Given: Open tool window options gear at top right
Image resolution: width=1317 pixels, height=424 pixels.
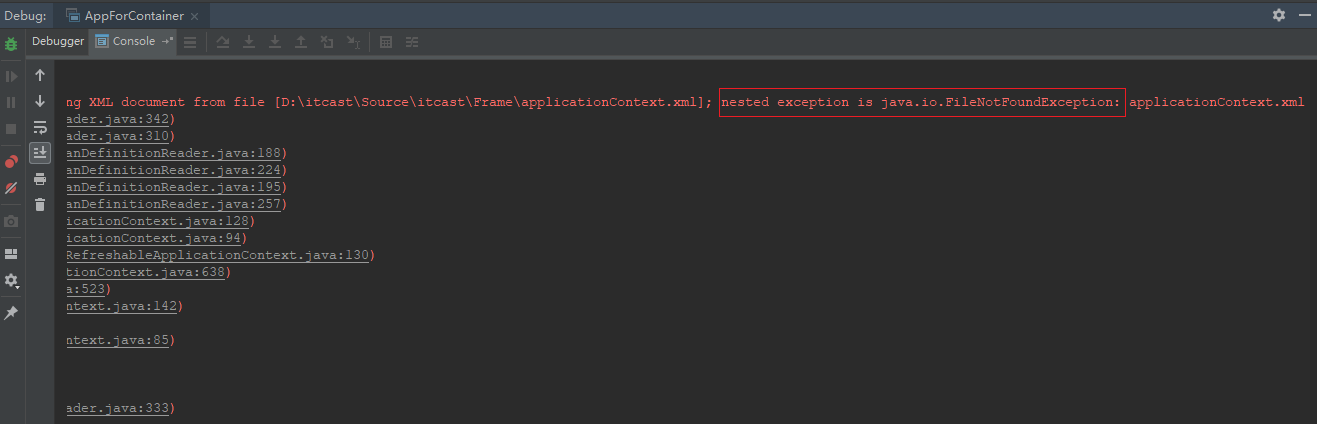Looking at the screenshot, I should (1278, 15).
